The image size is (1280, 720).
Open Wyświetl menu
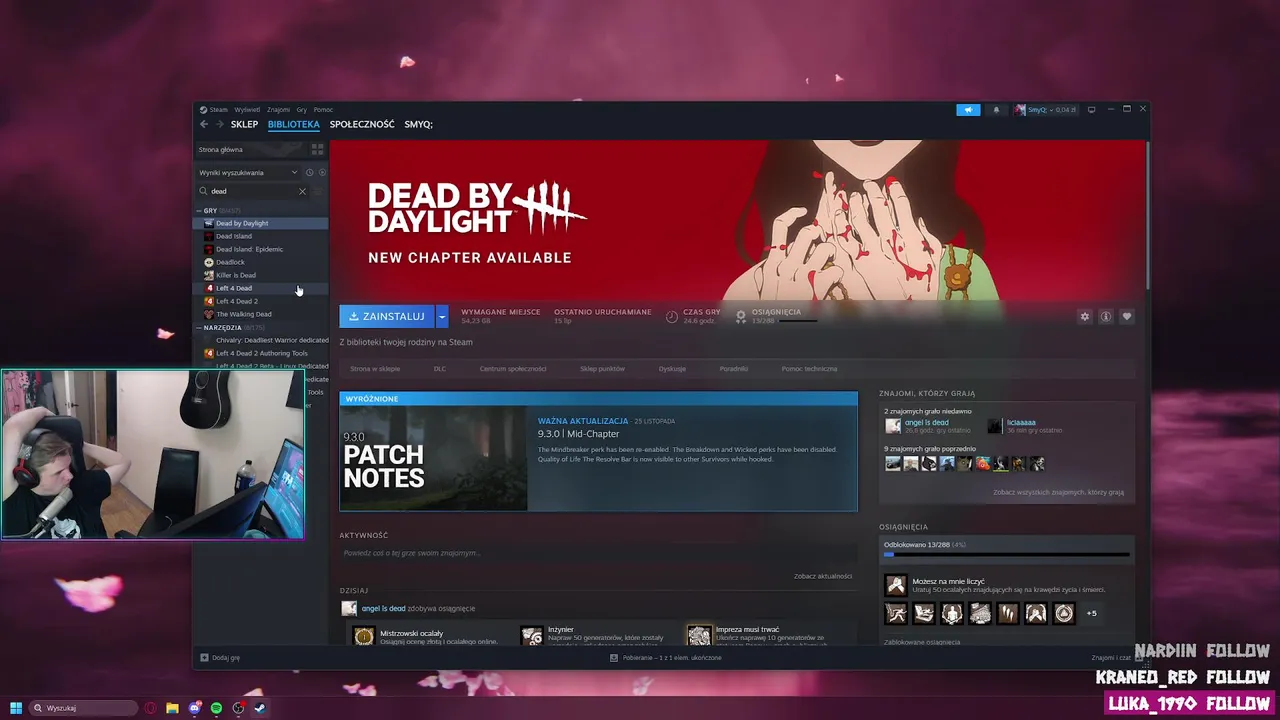point(247,110)
